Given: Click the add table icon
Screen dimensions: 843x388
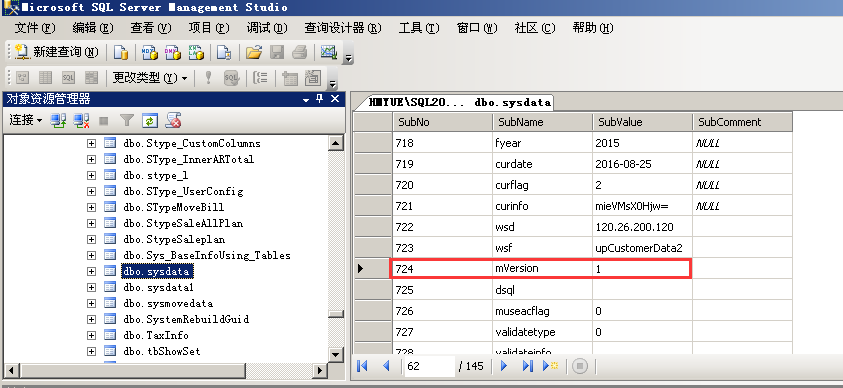Looking at the screenshot, I should tap(290, 78).
